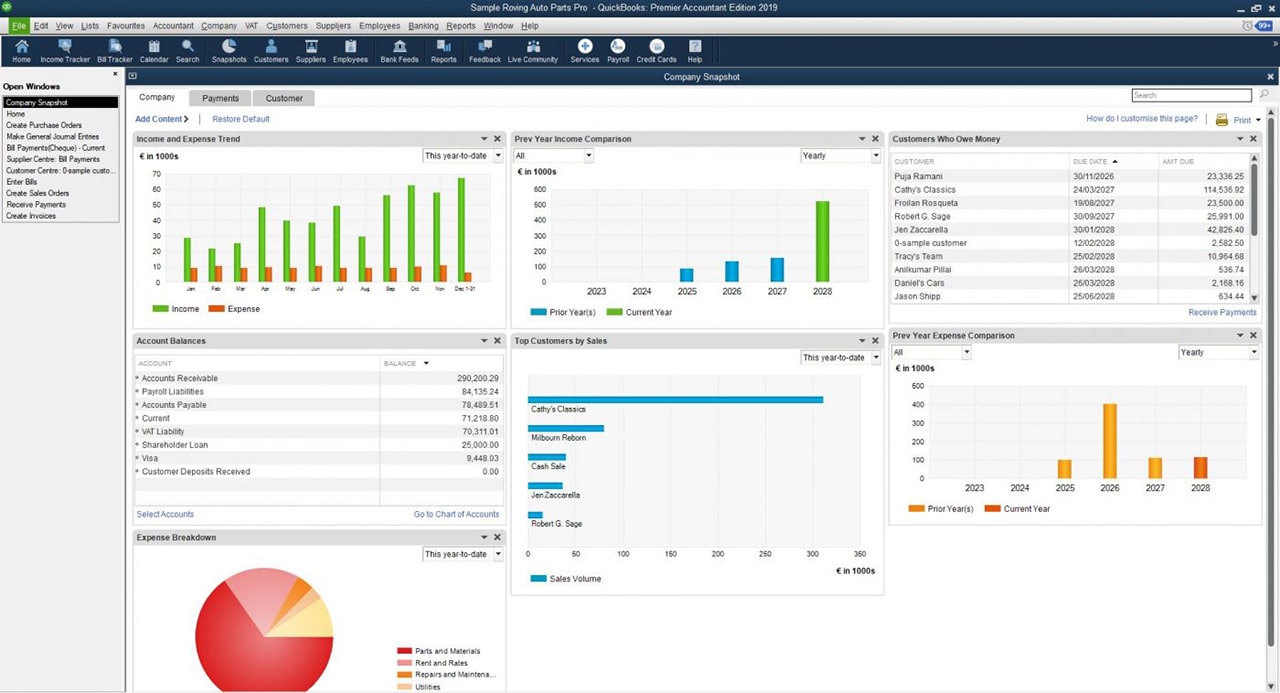Open the Lists menu
Screen dimensions: 1280x693
(90, 25)
